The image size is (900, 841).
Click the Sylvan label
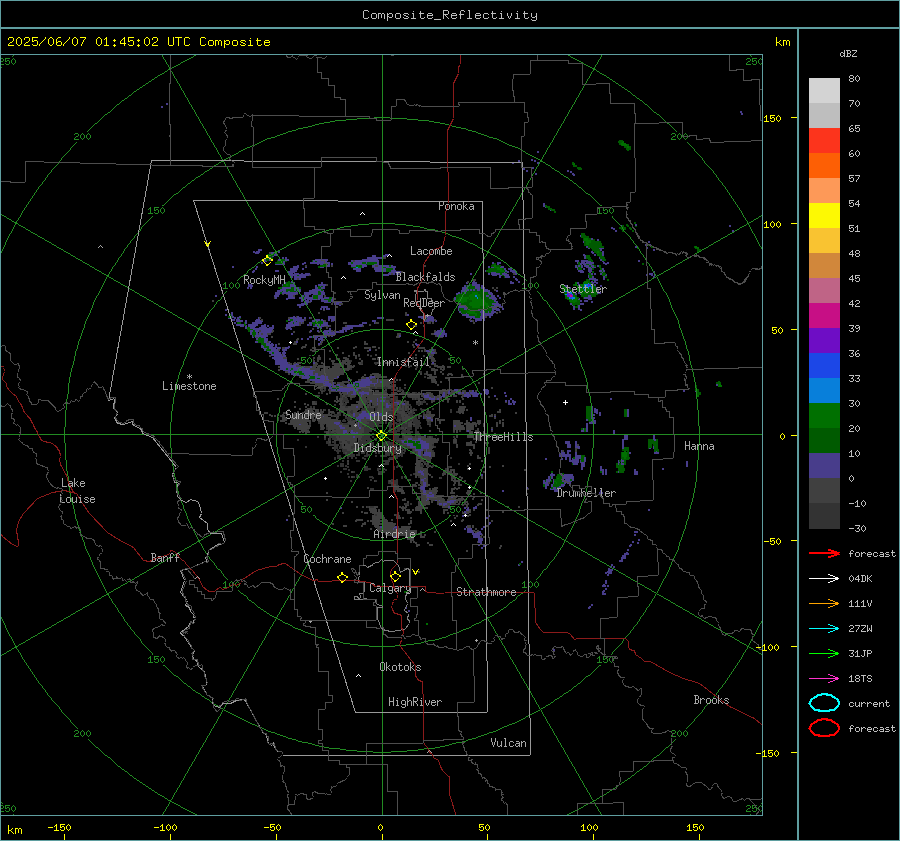(382, 295)
